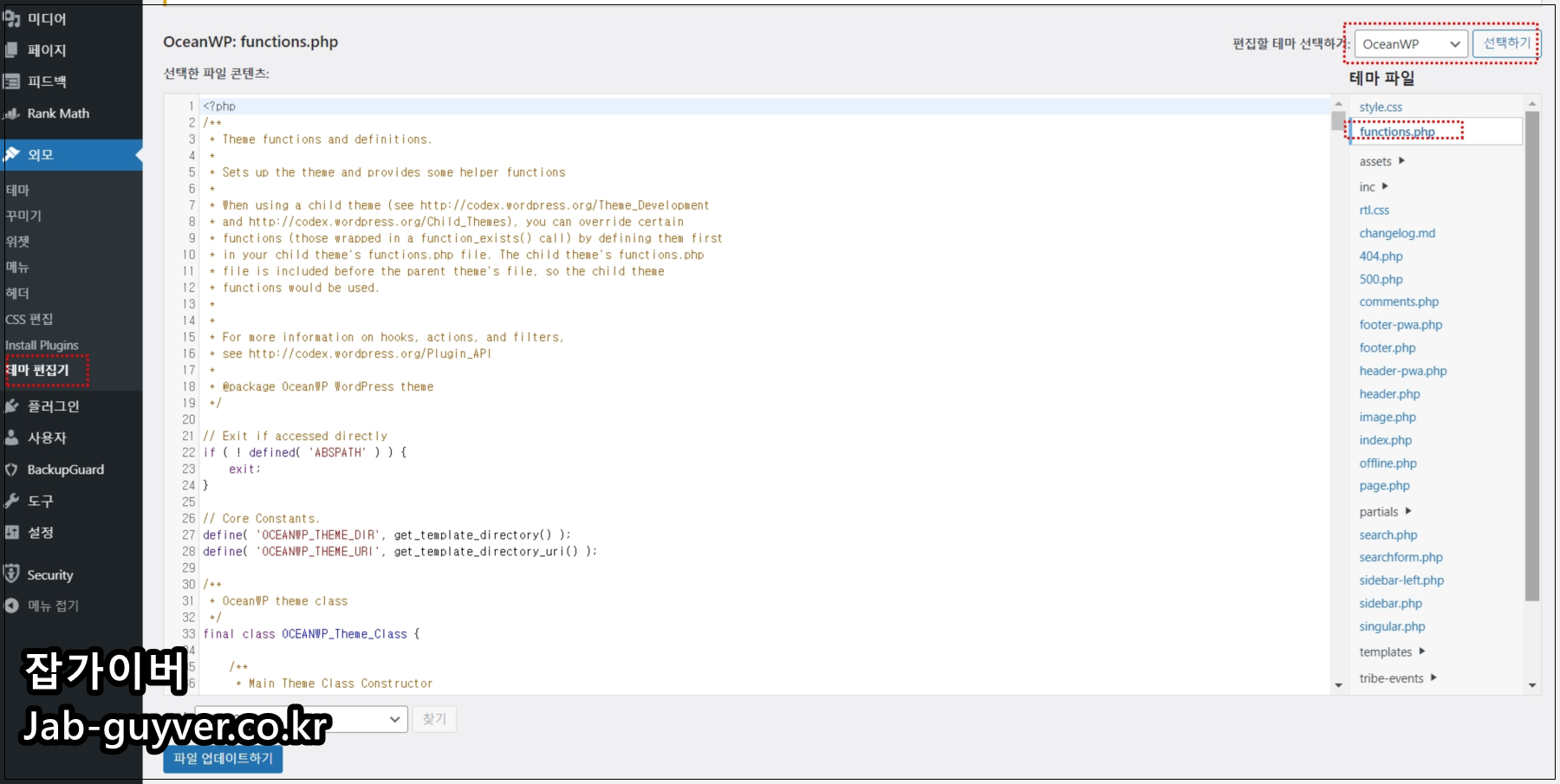Open the OceanWP theme select dropdown

pyautogui.click(x=1411, y=44)
